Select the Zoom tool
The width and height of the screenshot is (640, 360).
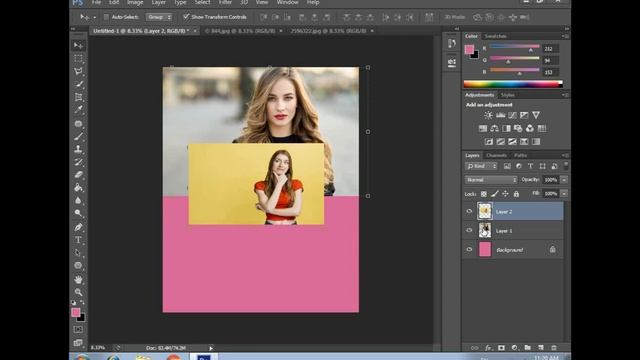[78, 292]
